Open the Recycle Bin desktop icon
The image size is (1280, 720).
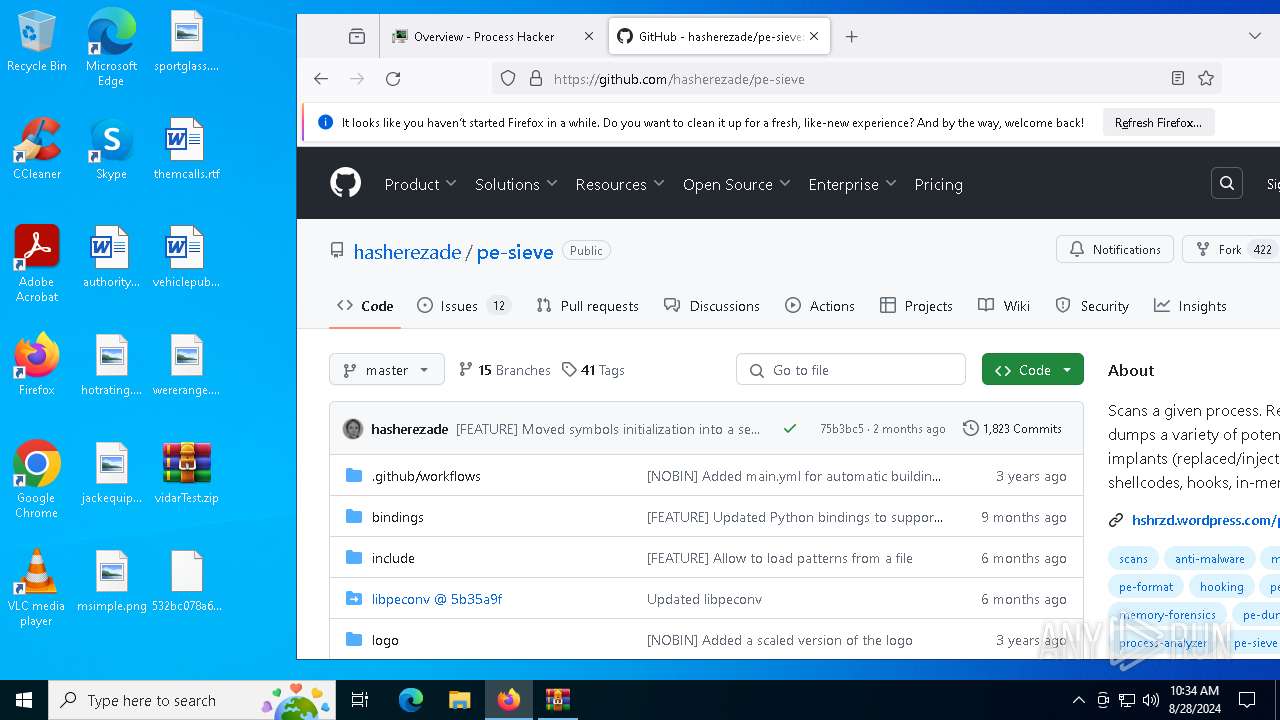click(37, 42)
